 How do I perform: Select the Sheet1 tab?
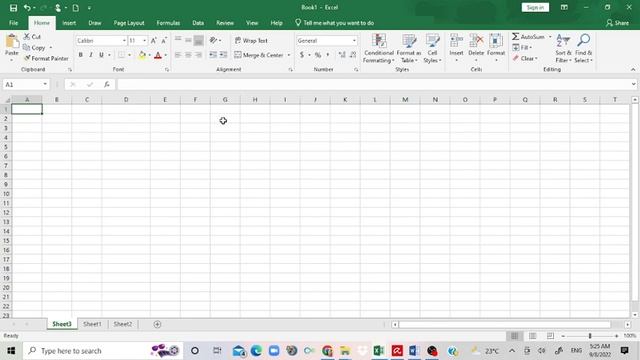(92, 324)
